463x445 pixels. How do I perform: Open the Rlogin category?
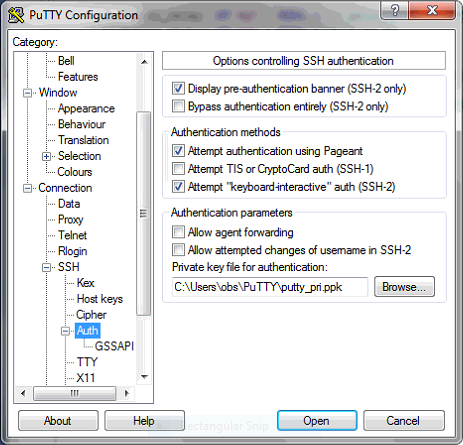[72, 251]
